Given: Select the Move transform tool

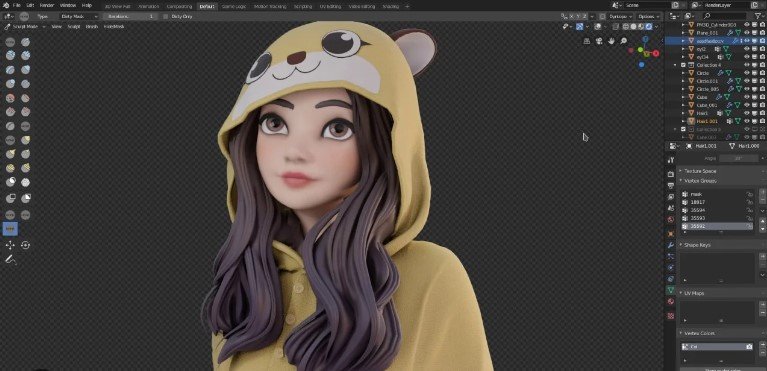Looking at the screenshot, I should [10, 245].
